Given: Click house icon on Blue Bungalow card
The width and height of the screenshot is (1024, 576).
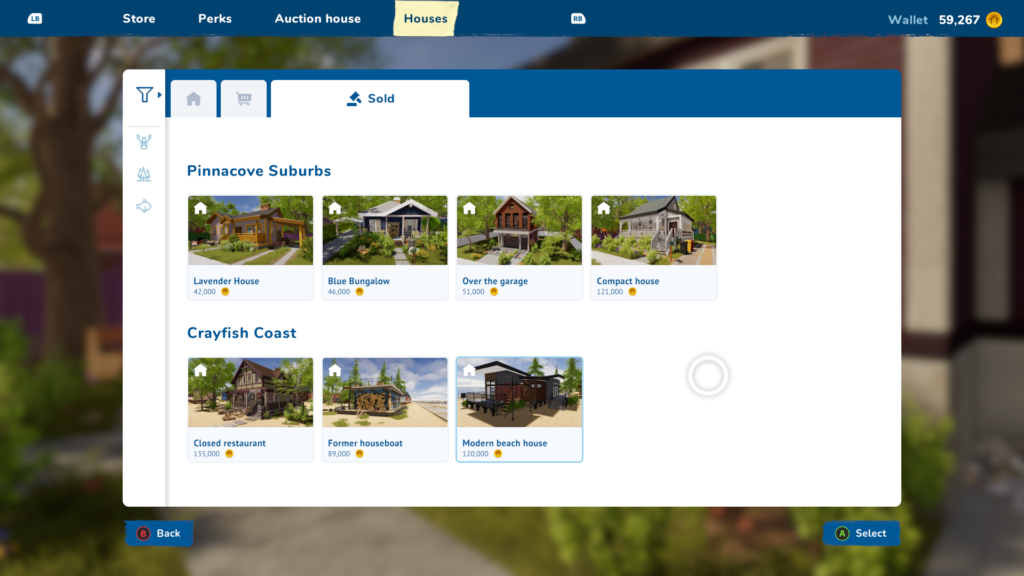Looking at the screenshot, I should pyautogui.click(x=335, y=208).
